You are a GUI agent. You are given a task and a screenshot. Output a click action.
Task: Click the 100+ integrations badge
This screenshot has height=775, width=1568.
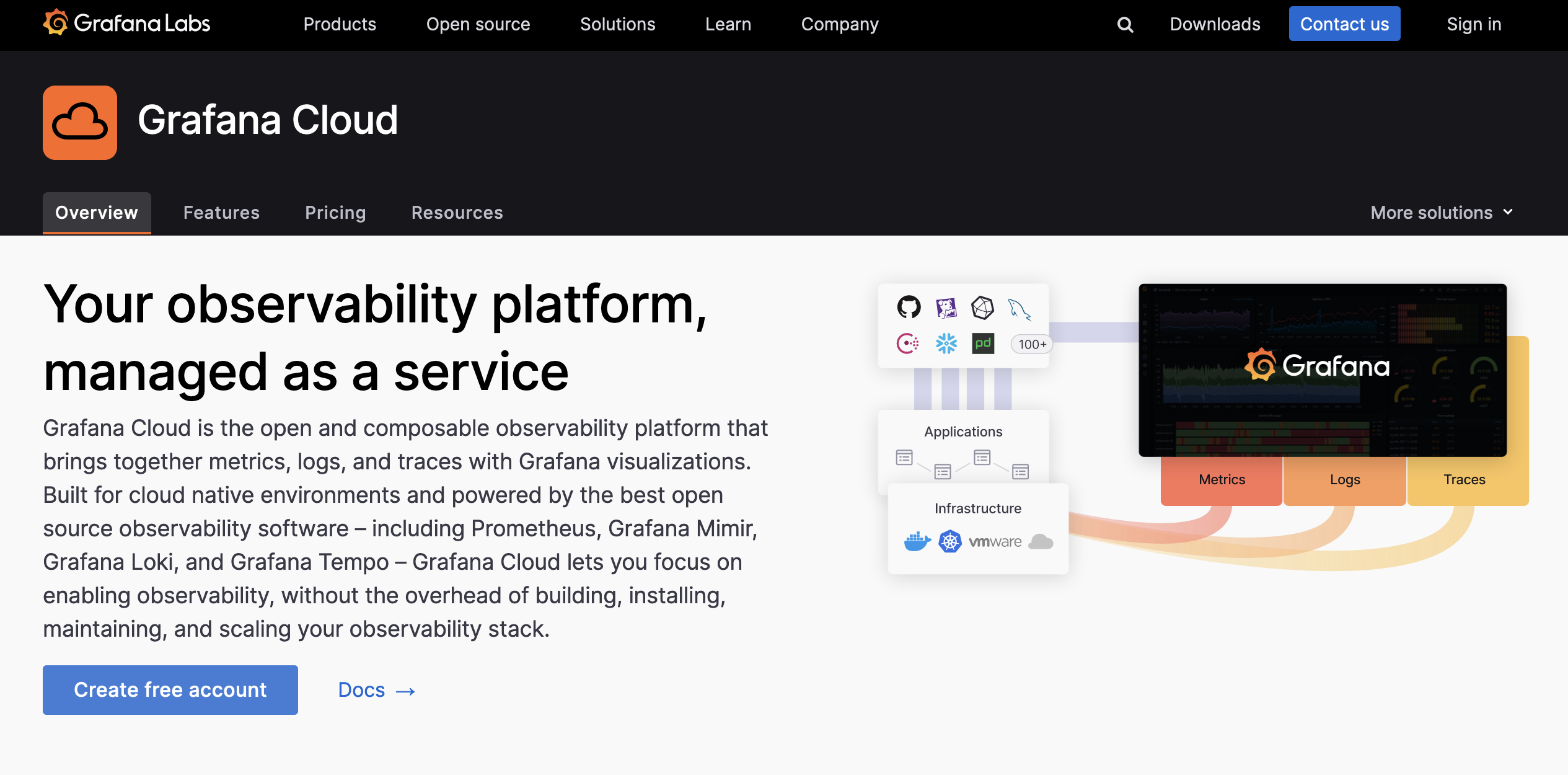pyautogui.click(x=1031, y=344)
